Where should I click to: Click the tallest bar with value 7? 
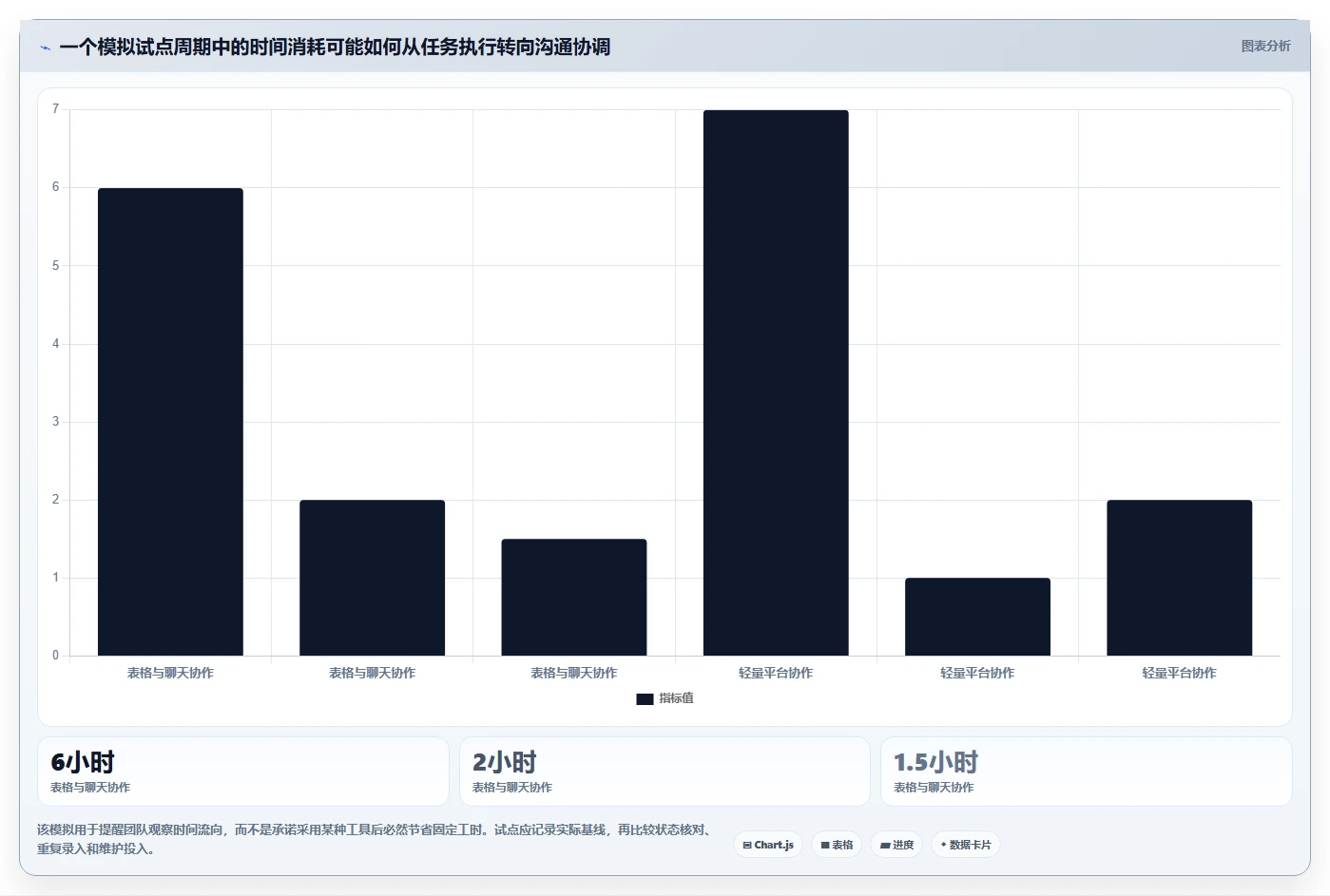coord(776,383)
